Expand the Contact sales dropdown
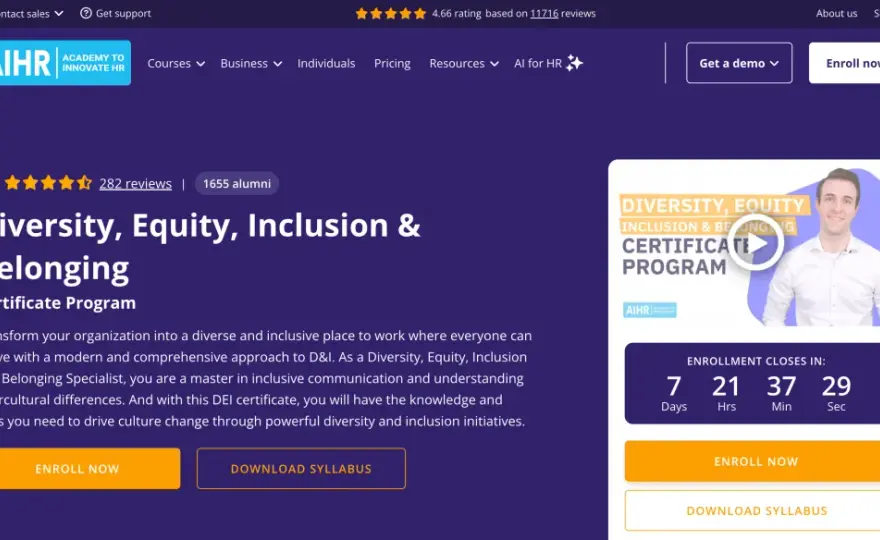 coord(31,13)
